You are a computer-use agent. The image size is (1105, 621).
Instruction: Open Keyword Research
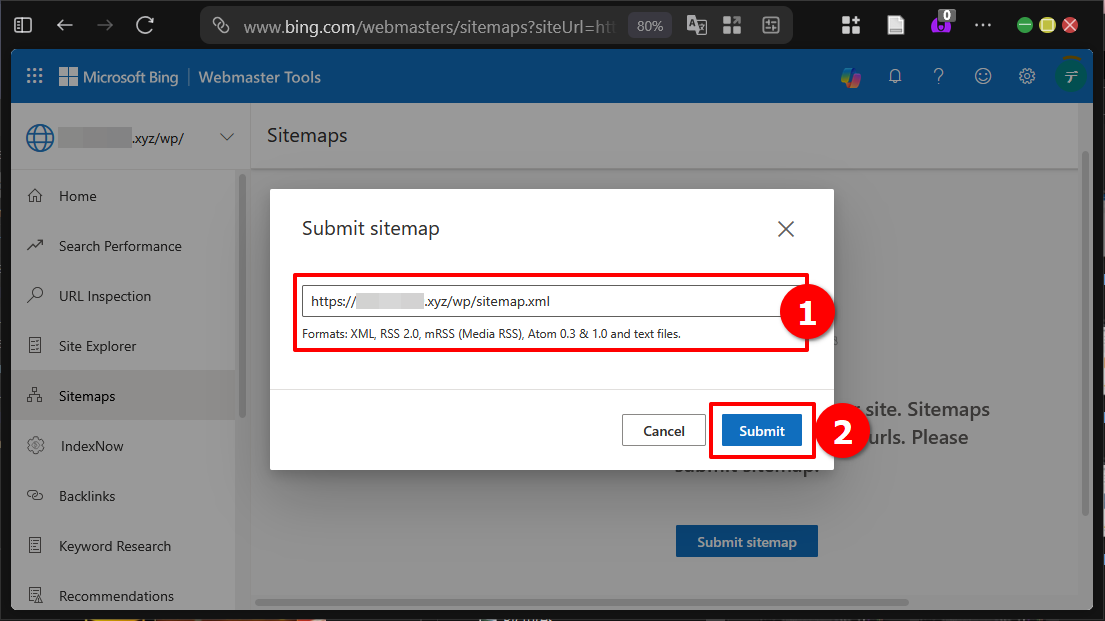pos(114,545)
